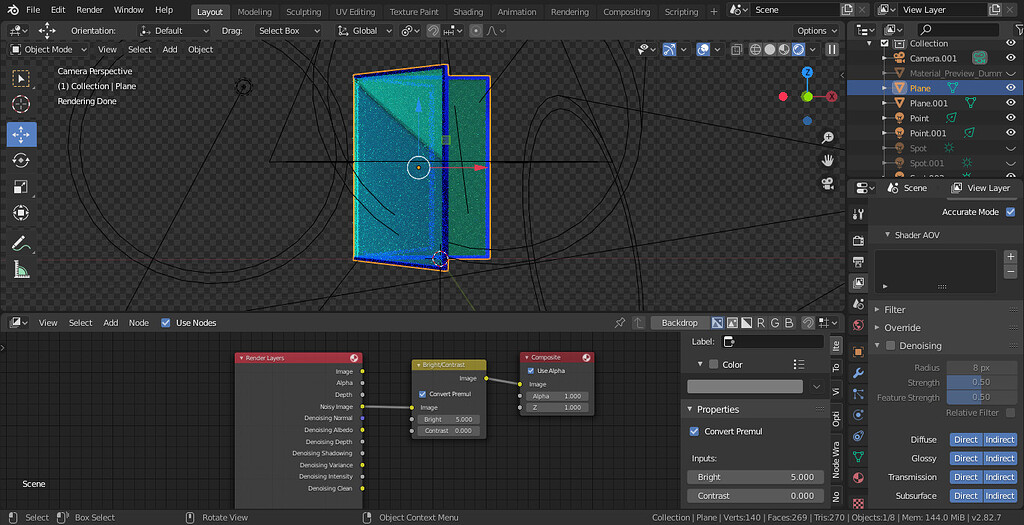
Task: Open the Options dropdown
Action: (x=816, y=31)
